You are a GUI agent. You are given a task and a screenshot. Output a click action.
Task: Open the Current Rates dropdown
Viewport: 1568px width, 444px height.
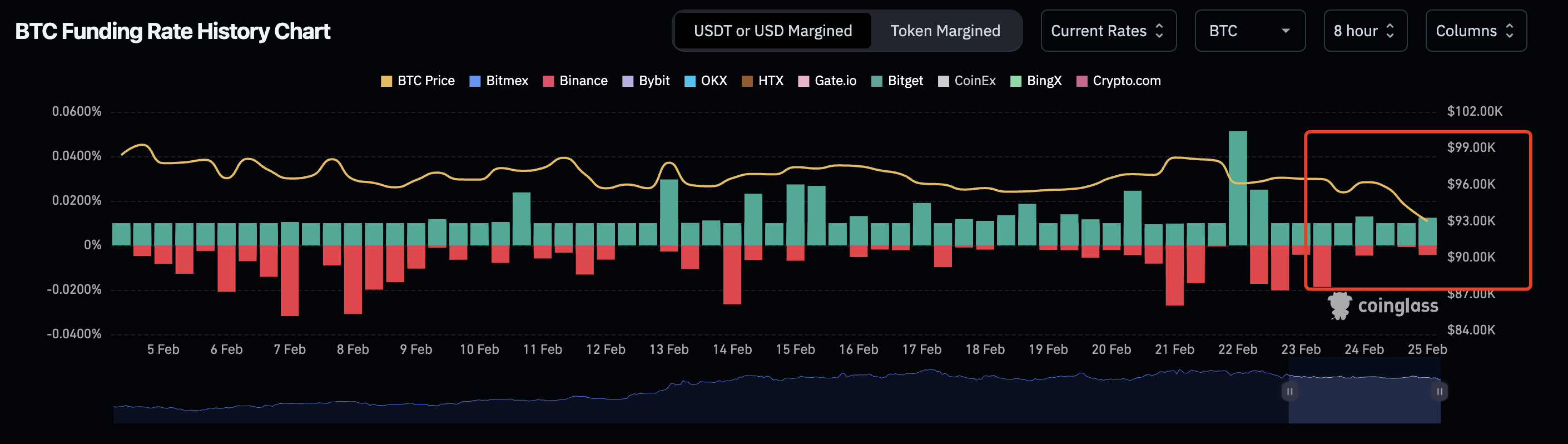tap(1108, 31)
